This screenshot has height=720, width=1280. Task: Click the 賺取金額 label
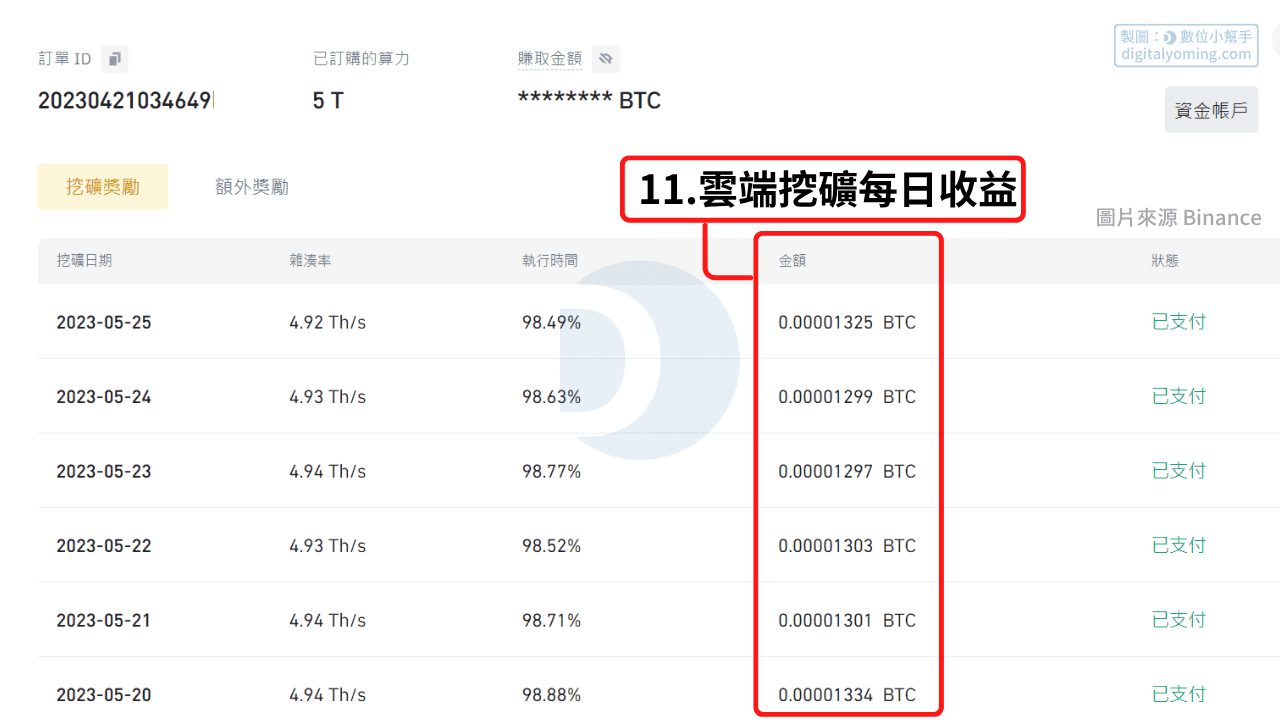pos(549,59)
